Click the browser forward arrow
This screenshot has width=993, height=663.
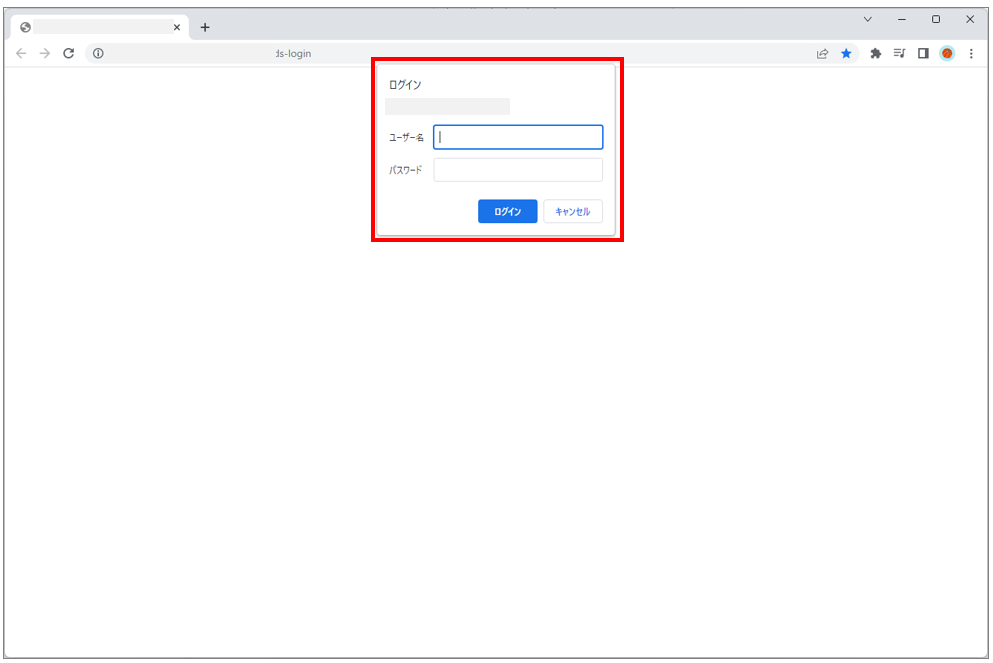(44, 54)
